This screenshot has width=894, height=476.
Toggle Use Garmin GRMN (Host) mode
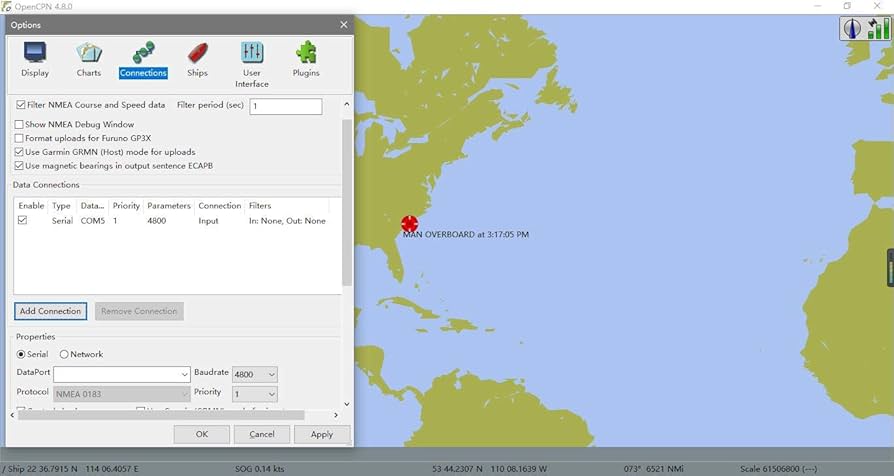pos(19,152)
